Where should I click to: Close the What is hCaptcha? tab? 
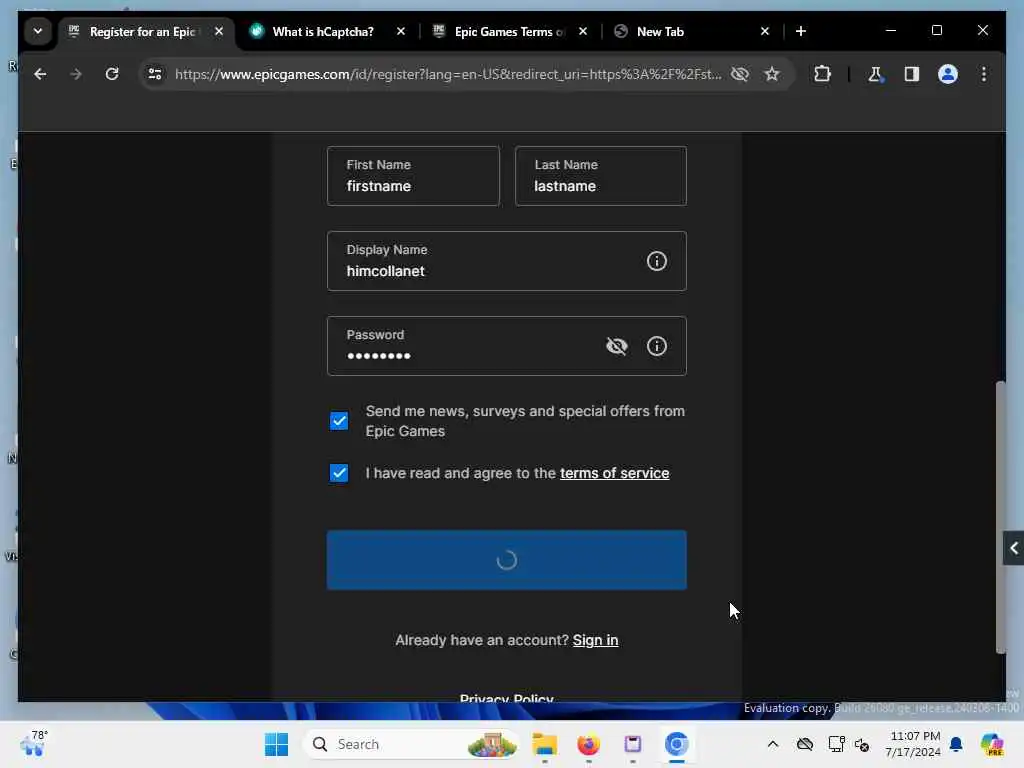(401, 31)
